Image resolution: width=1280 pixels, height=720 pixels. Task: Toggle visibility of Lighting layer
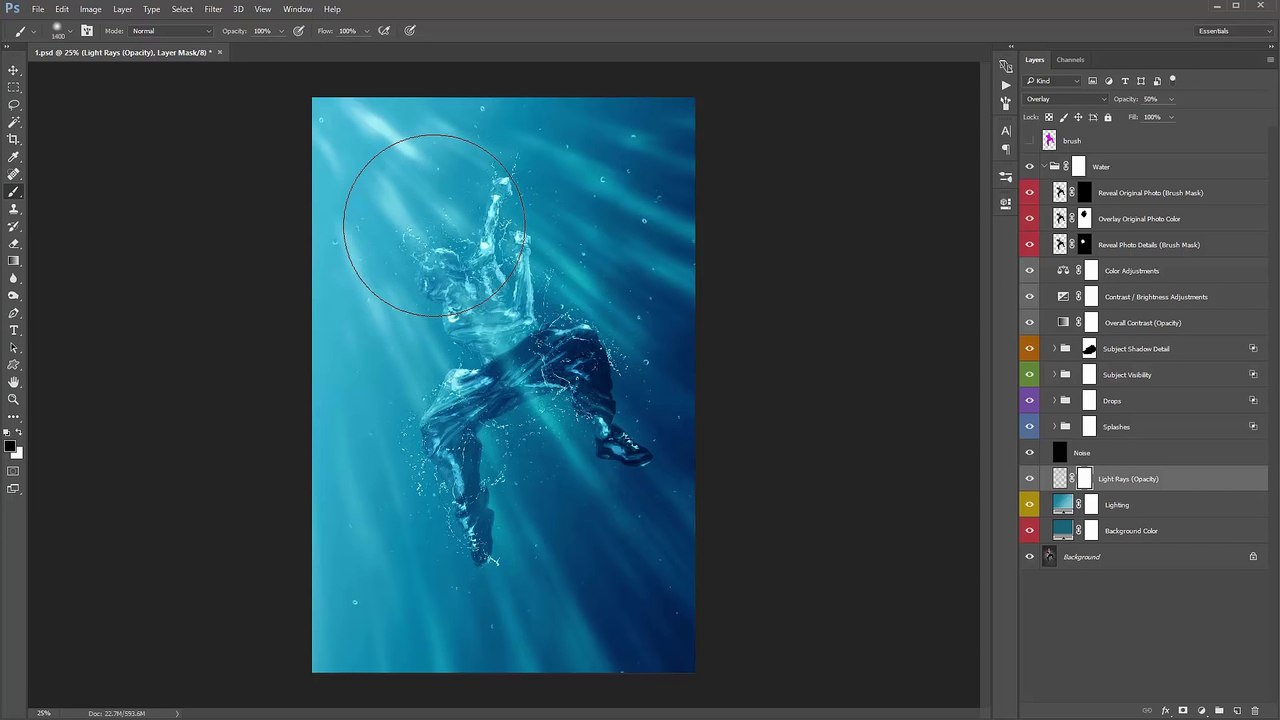[1029, 505]
